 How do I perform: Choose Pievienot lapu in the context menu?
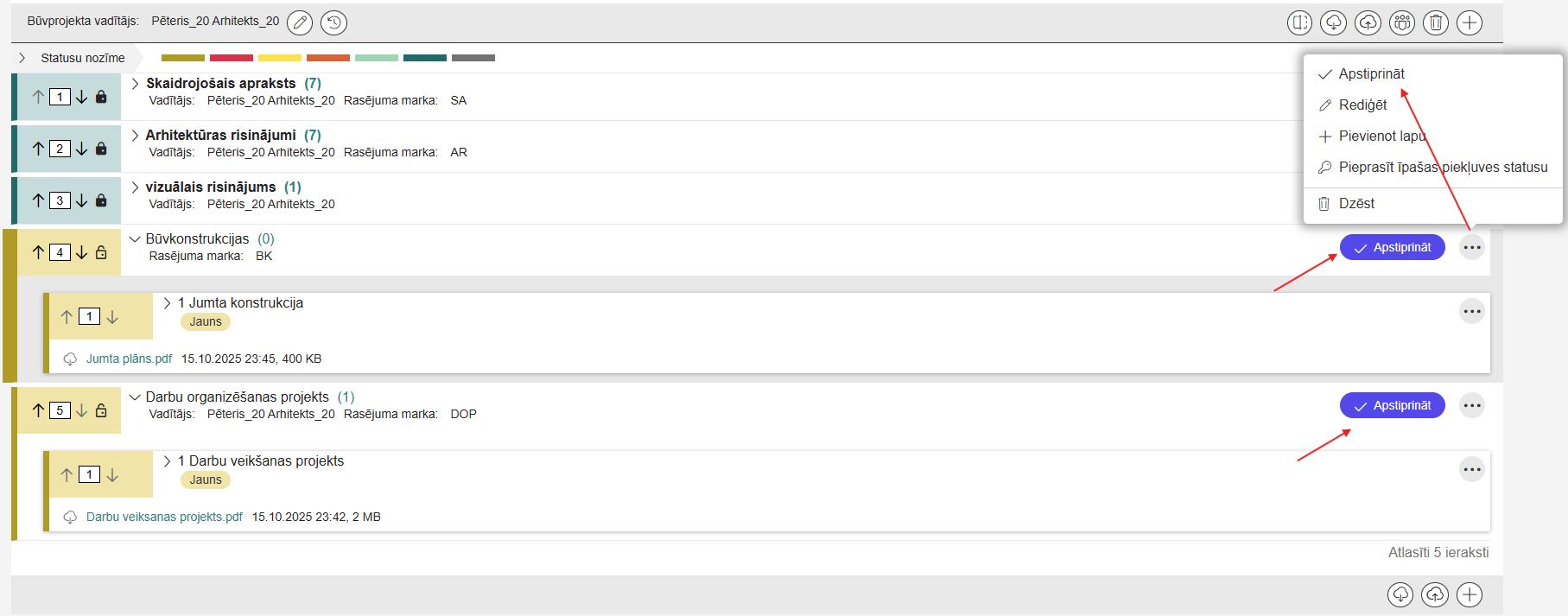click(x=1381, y=137)
